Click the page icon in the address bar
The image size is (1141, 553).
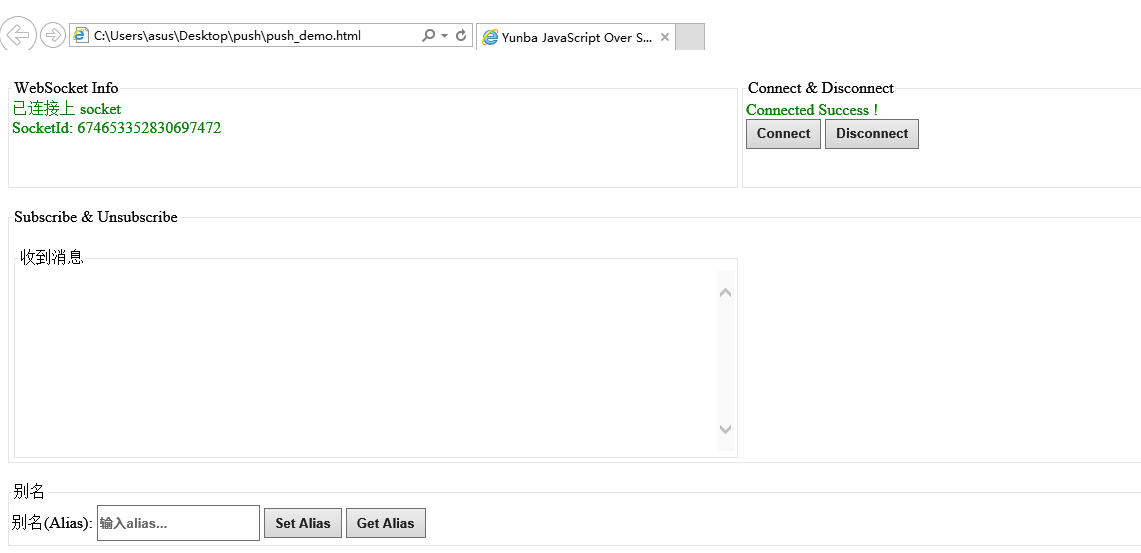pyautogui.click(x=82, y=35)
